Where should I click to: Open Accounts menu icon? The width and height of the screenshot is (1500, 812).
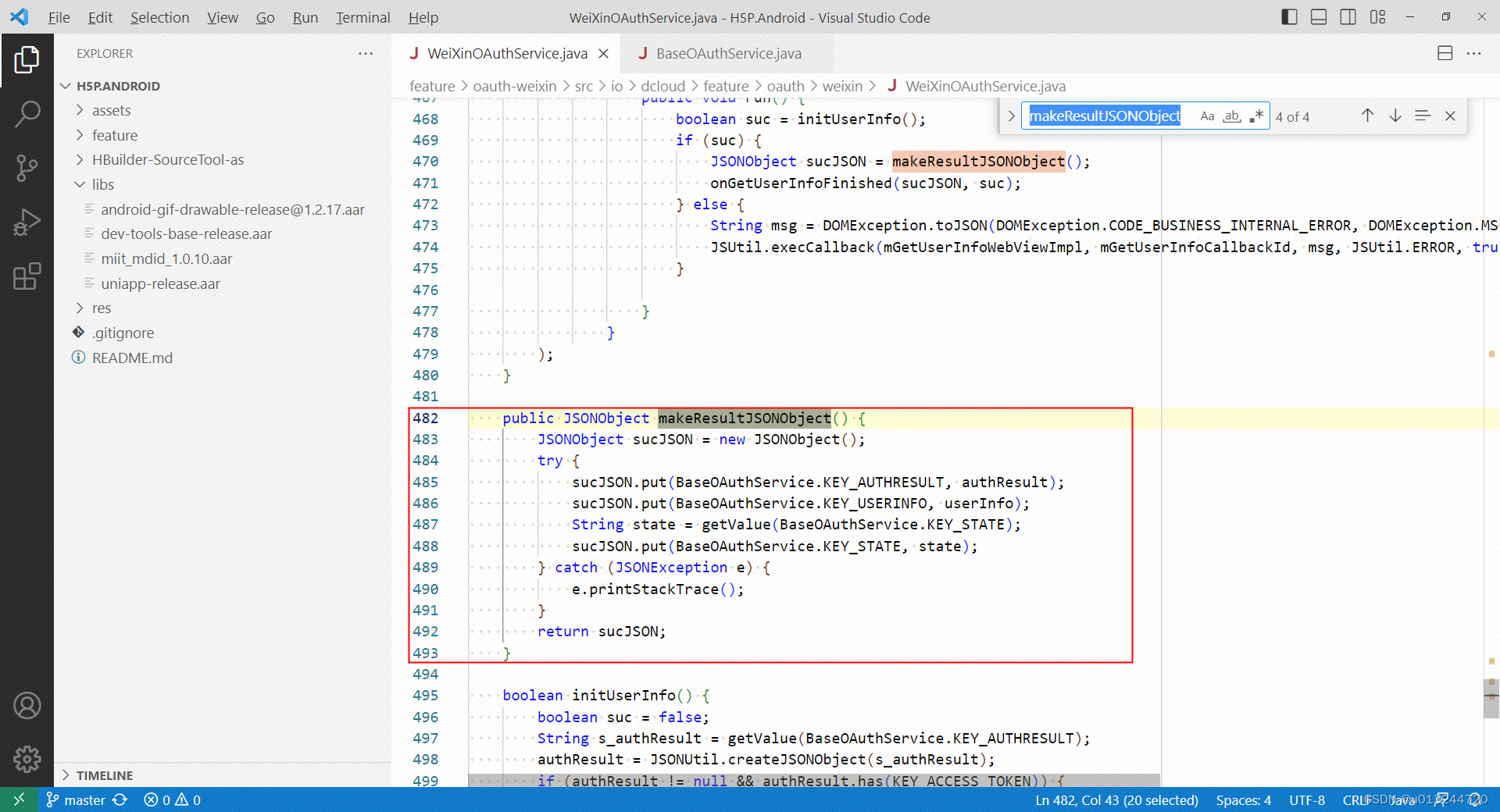27,706
